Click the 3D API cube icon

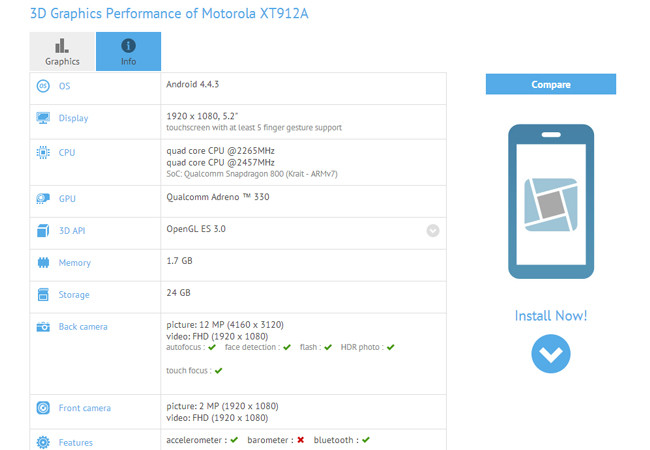coord(43,230)
